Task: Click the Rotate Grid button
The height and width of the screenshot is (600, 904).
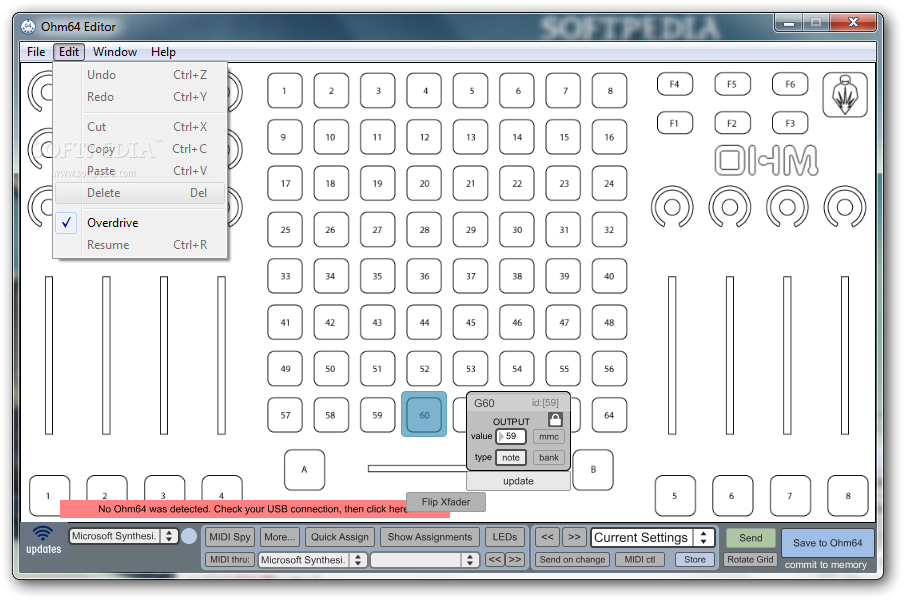Action: coord(750,559)
